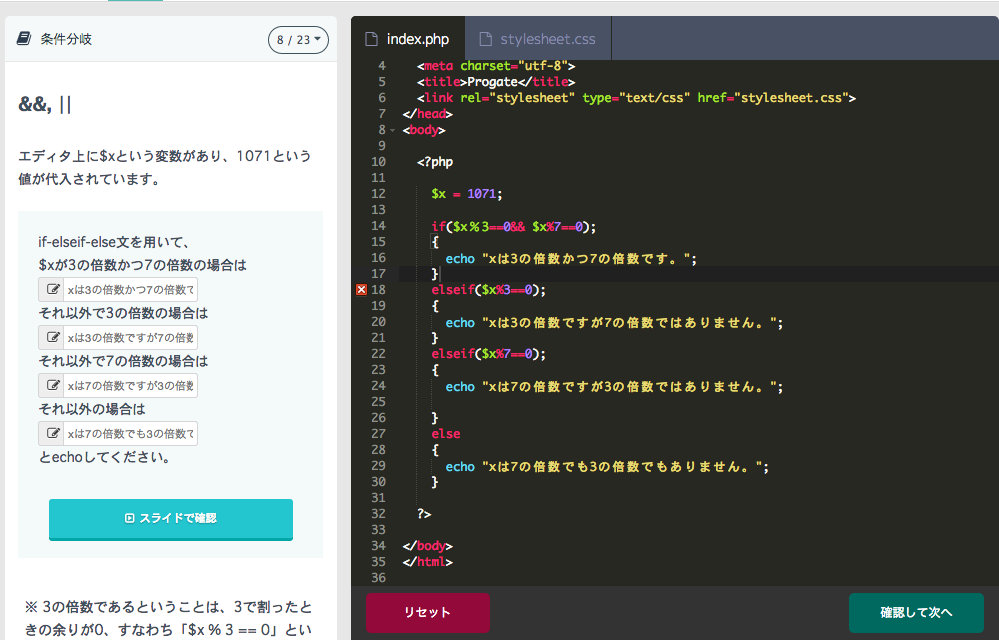Click the red error marker on line 18
The width and height of the screenshot is (999, 640).
pyautogui.click(x=361, y=290)
